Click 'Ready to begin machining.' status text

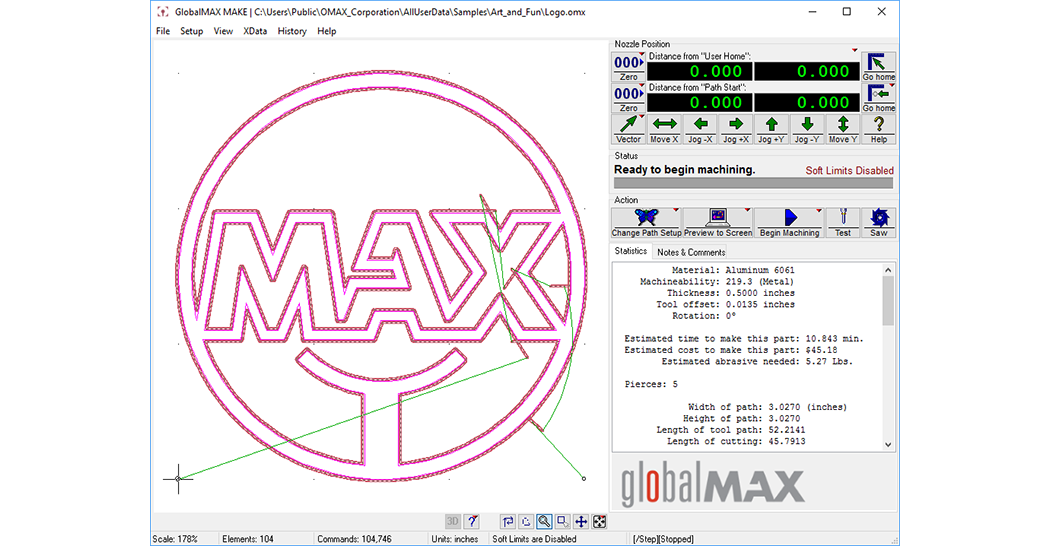click(x=684, y=170)
